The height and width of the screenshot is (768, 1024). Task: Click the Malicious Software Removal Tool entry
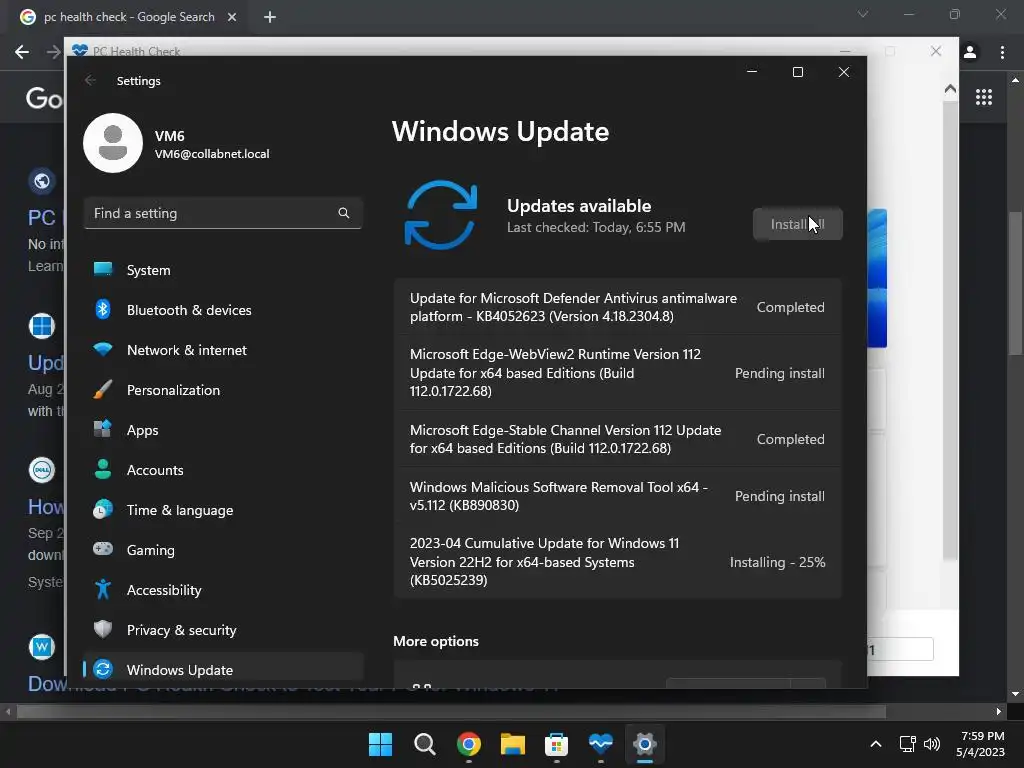(617, 496)
